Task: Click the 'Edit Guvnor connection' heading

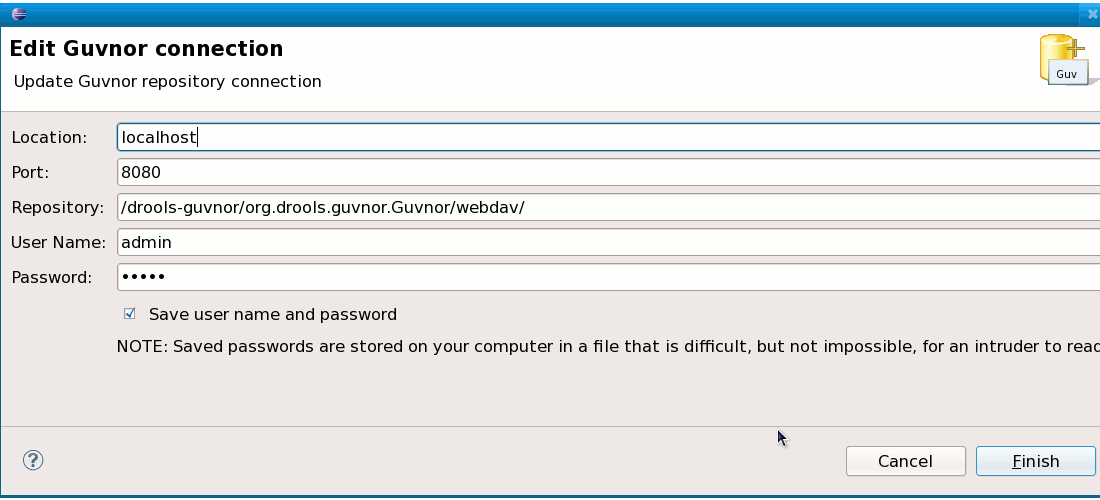Action: tap(147, 49)
